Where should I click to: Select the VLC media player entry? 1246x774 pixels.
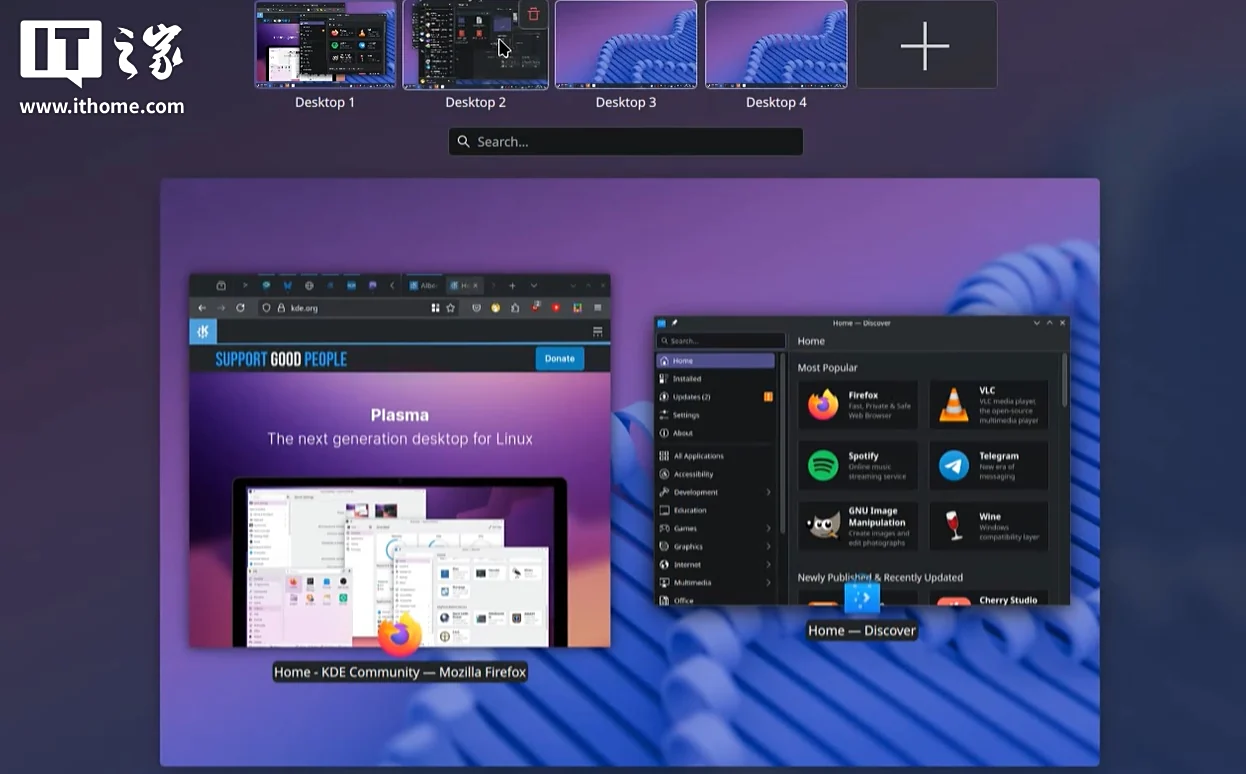pyautogui.click(x=988, y=405)
